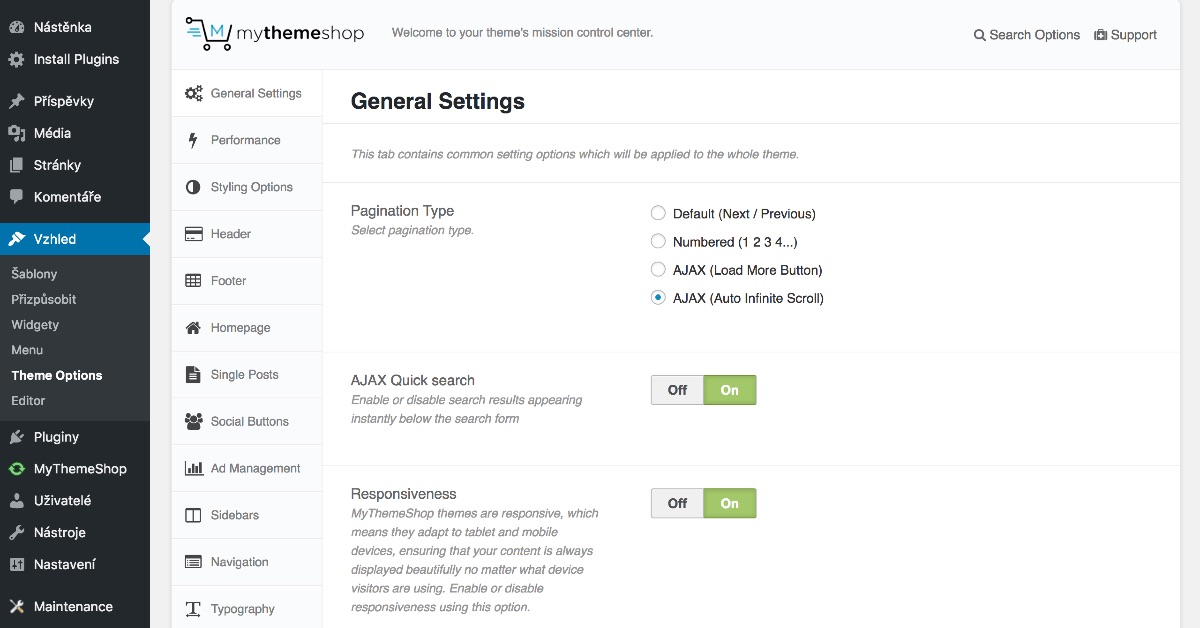Open Widgety in the Vzhled submenu
Viewport: 1200px width, 628px height.
[x=35, y=324]
